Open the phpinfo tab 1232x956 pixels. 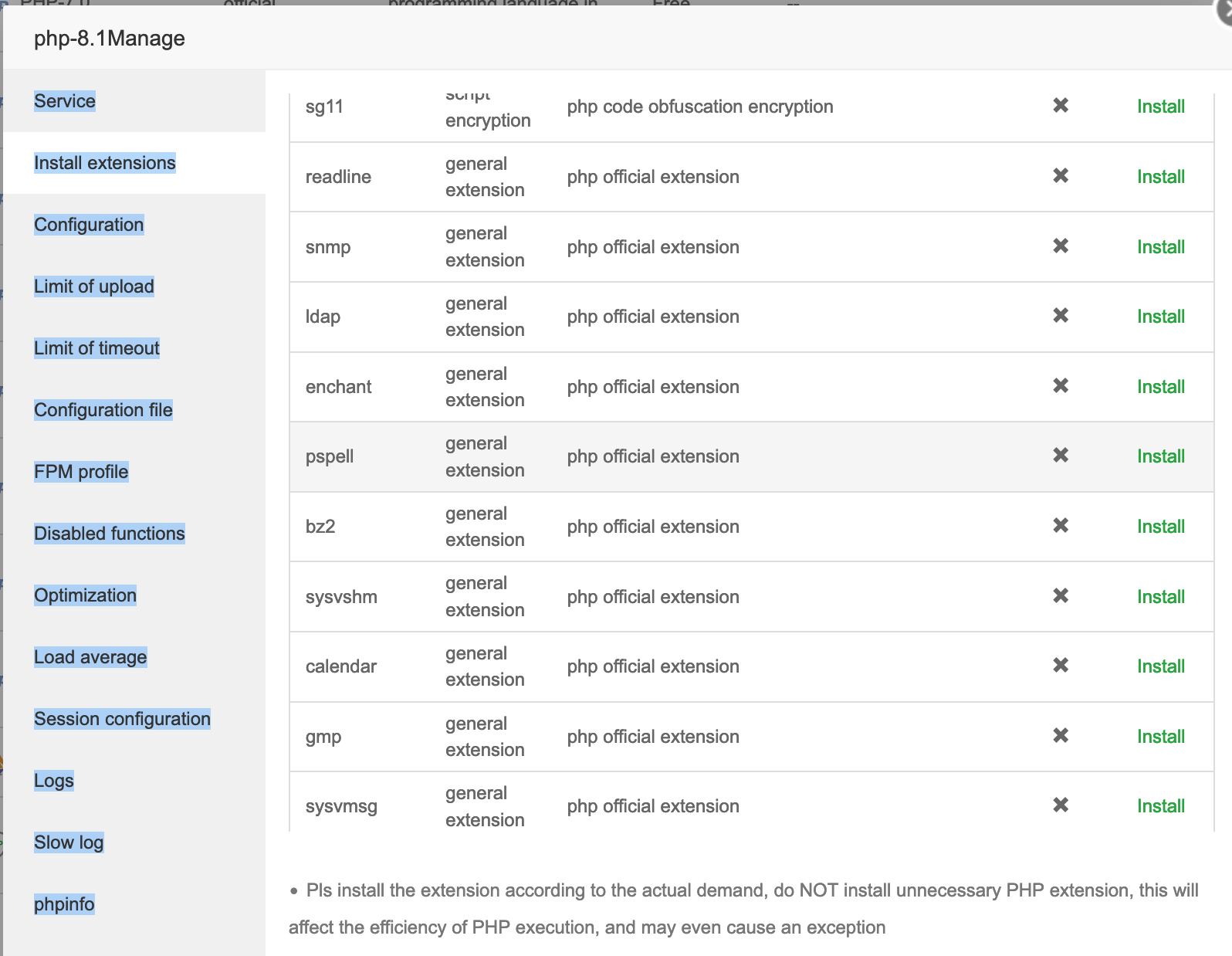64,904
